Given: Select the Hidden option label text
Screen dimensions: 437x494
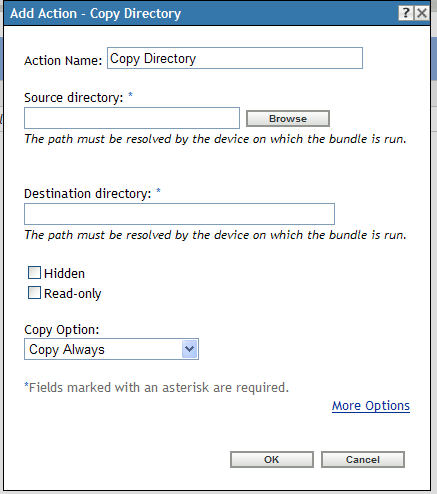Looking at the screenshot, I should pos(64,274).
